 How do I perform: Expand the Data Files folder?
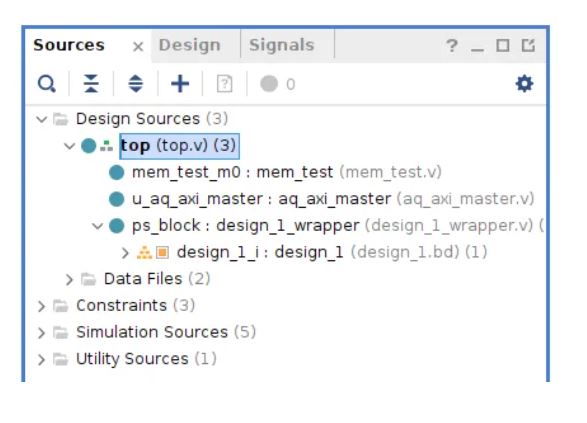pyautogui.click(x=69, y=280)
